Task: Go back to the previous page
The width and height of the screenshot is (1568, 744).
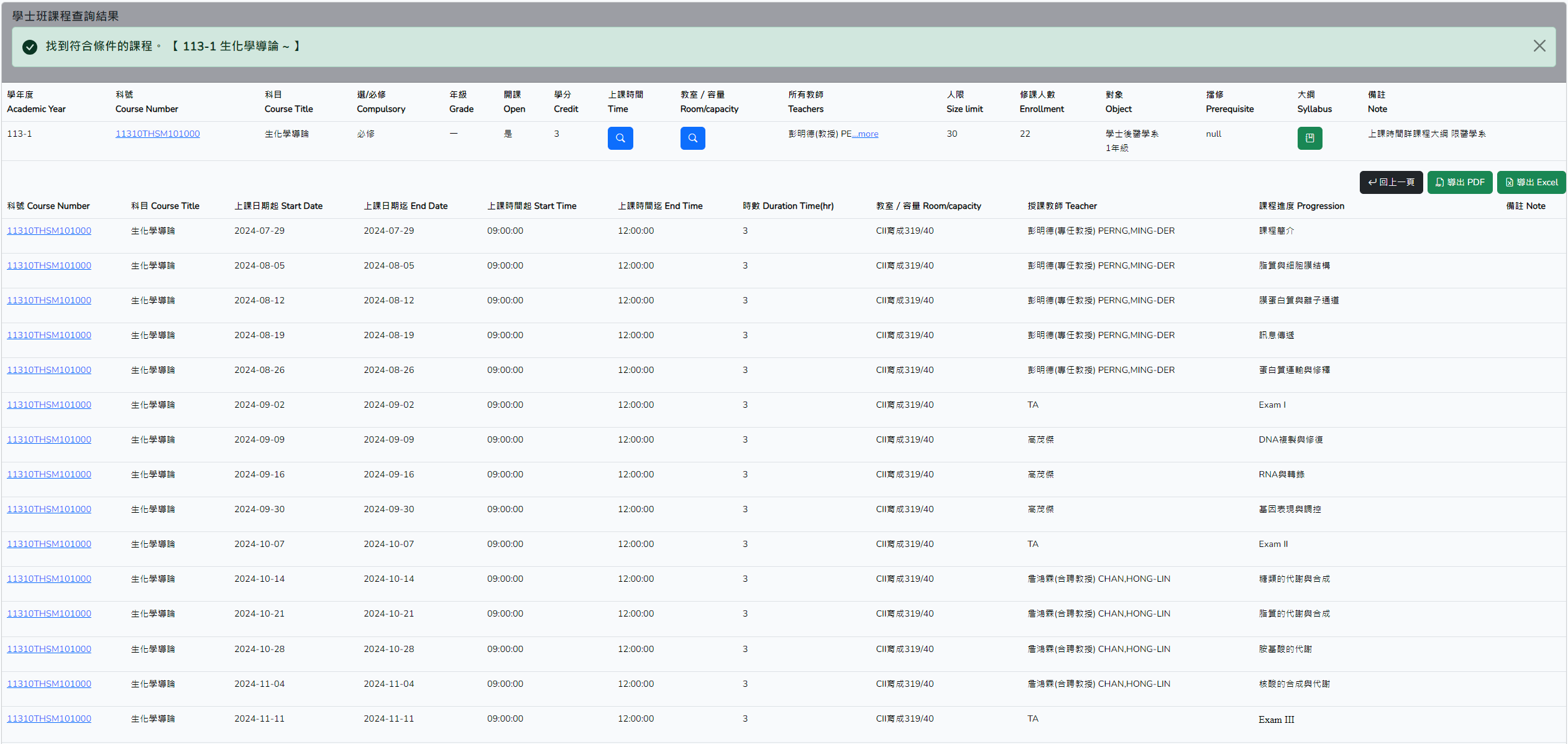Action: pyautogui.click(x=1391, y=182)
